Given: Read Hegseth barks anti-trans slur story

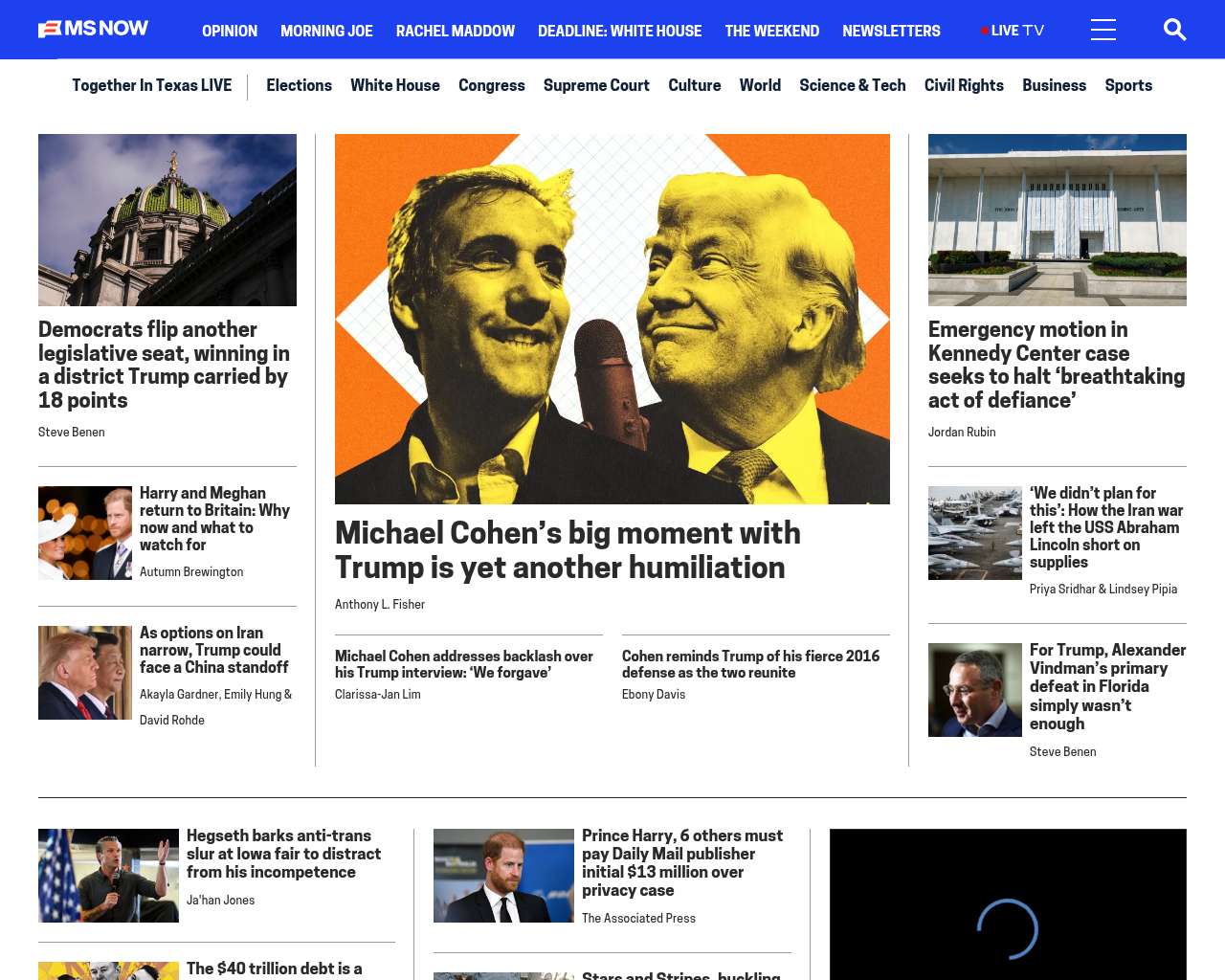Looking at the screenshot, I should (x=283, y=854).
